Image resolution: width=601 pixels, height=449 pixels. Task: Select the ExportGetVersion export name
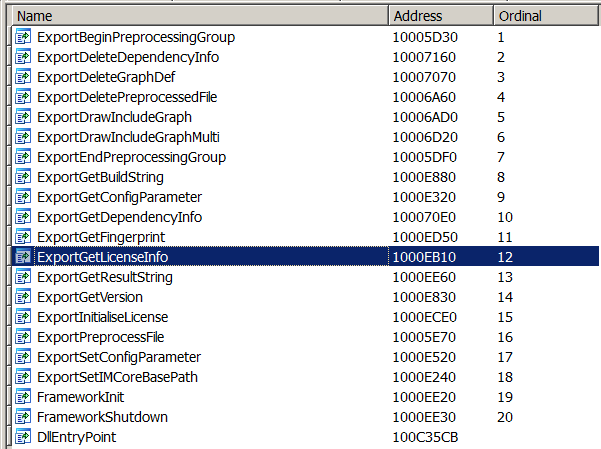(90, 297)
